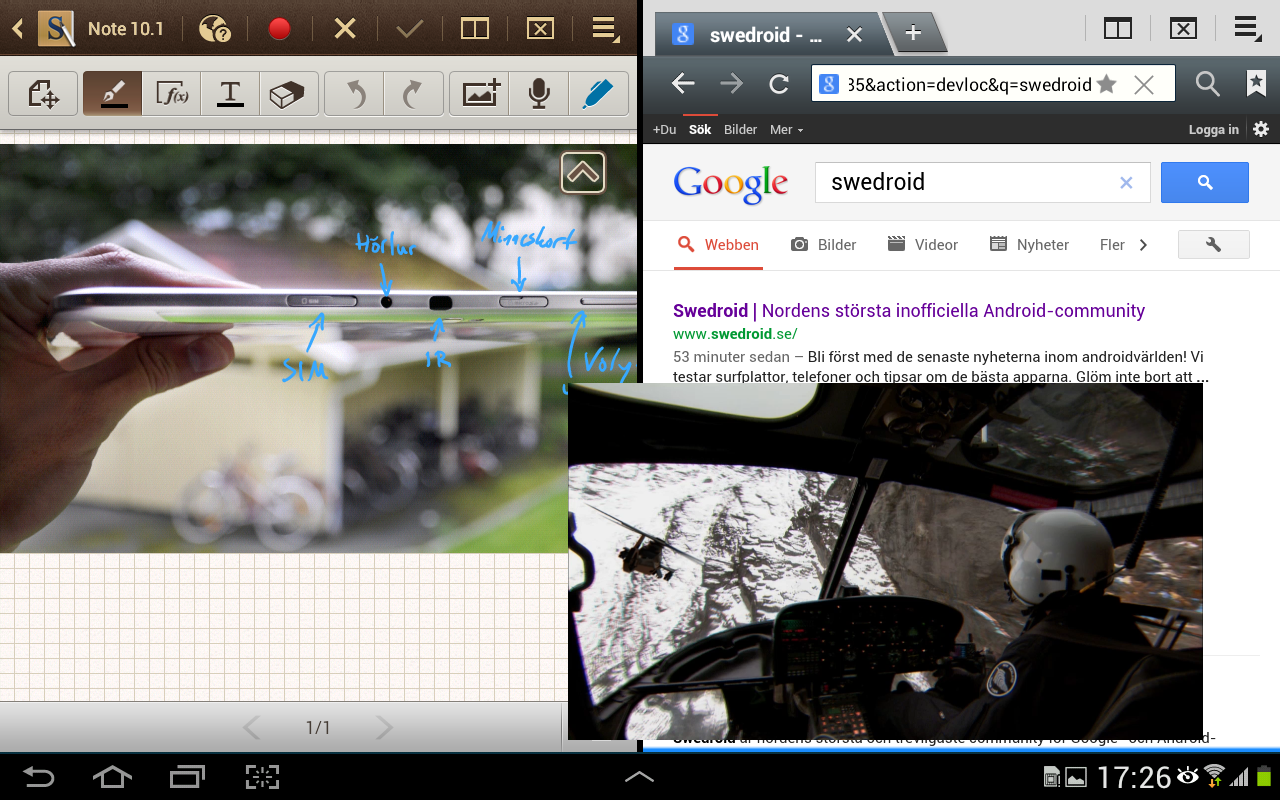This screenshot has height=800, width=1280.
Task: Click the Logga in link
Action: point(1213,130)
